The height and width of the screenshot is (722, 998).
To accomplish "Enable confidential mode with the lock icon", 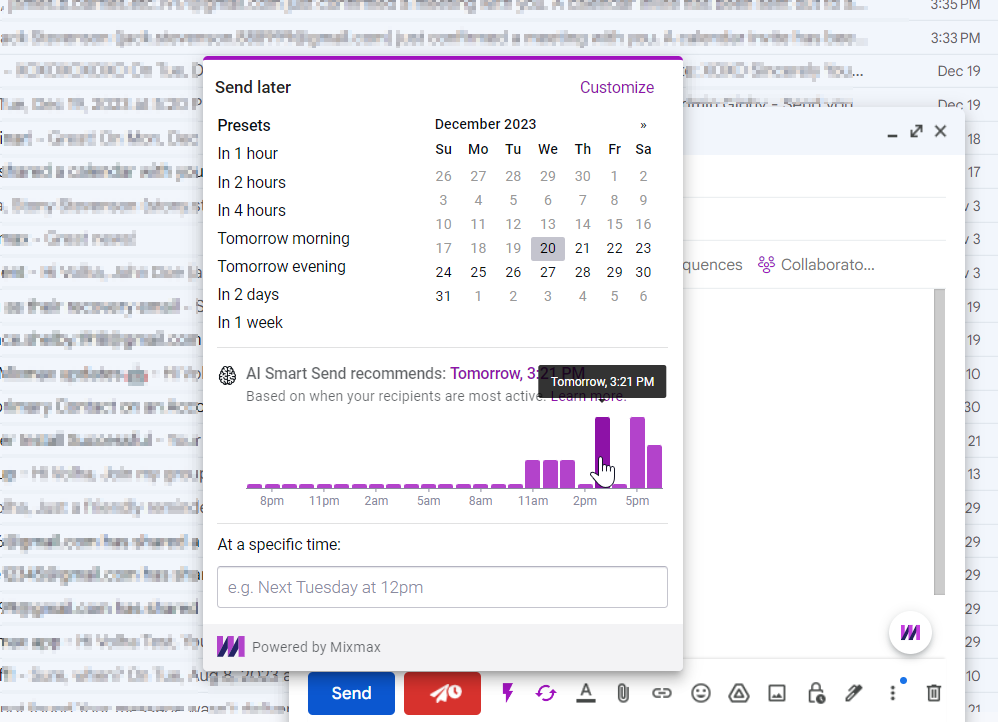I will point(815,692).
